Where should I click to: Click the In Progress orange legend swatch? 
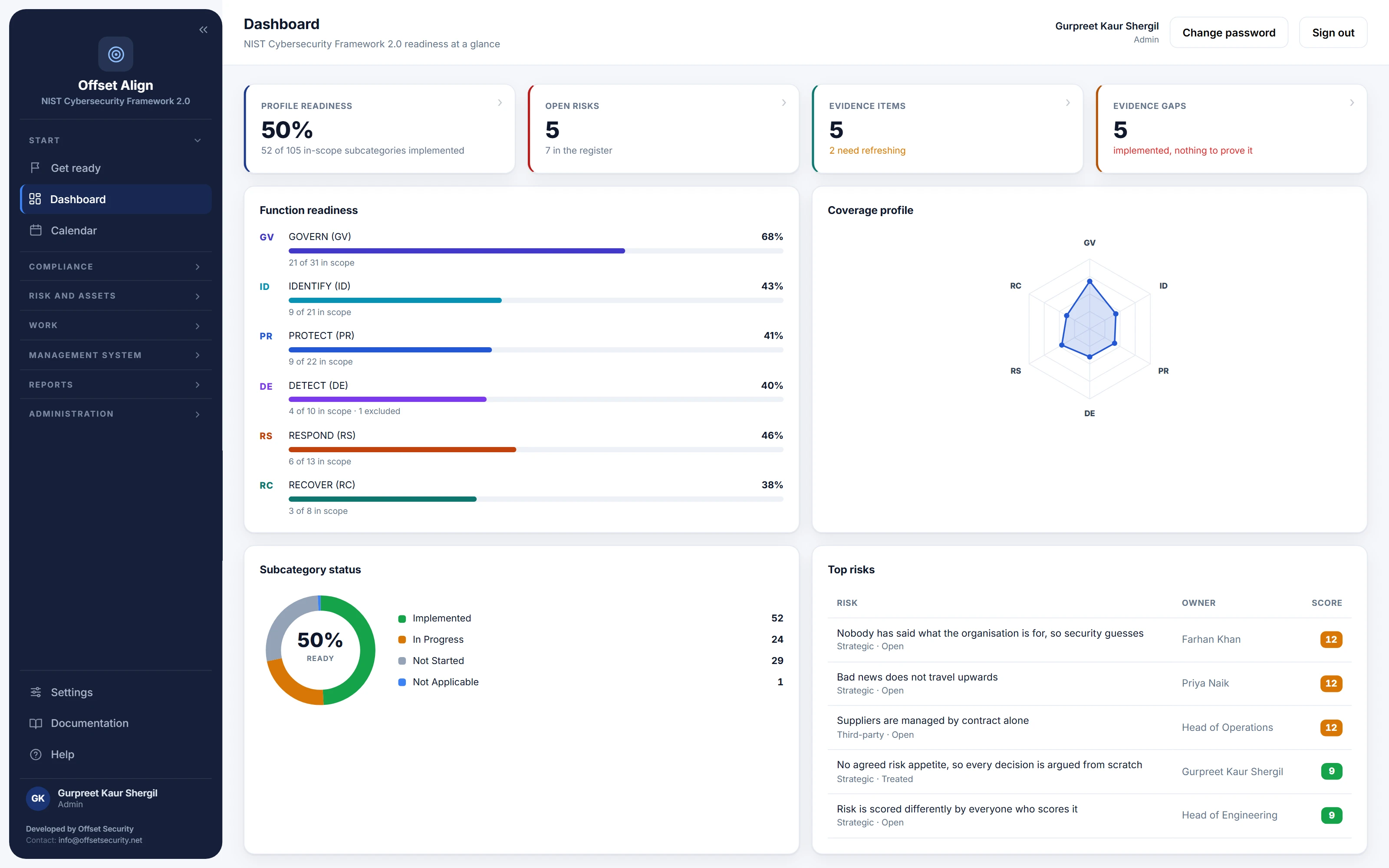click(402, 640)
